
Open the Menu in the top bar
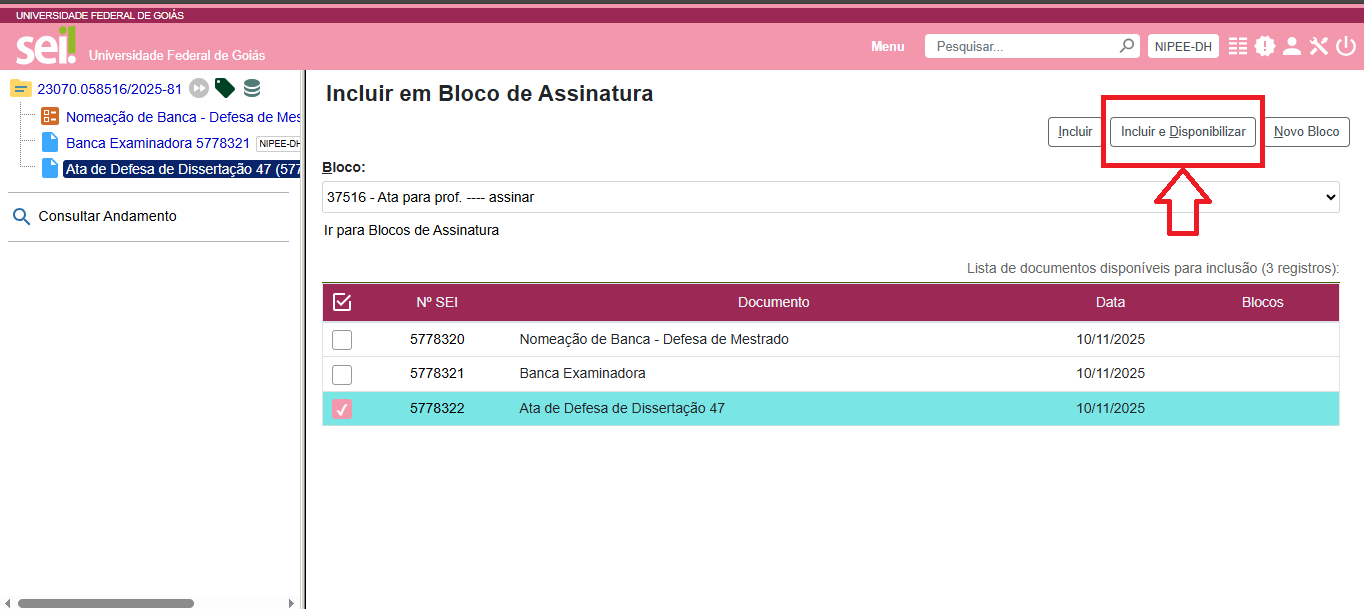(x=887, y=46)
